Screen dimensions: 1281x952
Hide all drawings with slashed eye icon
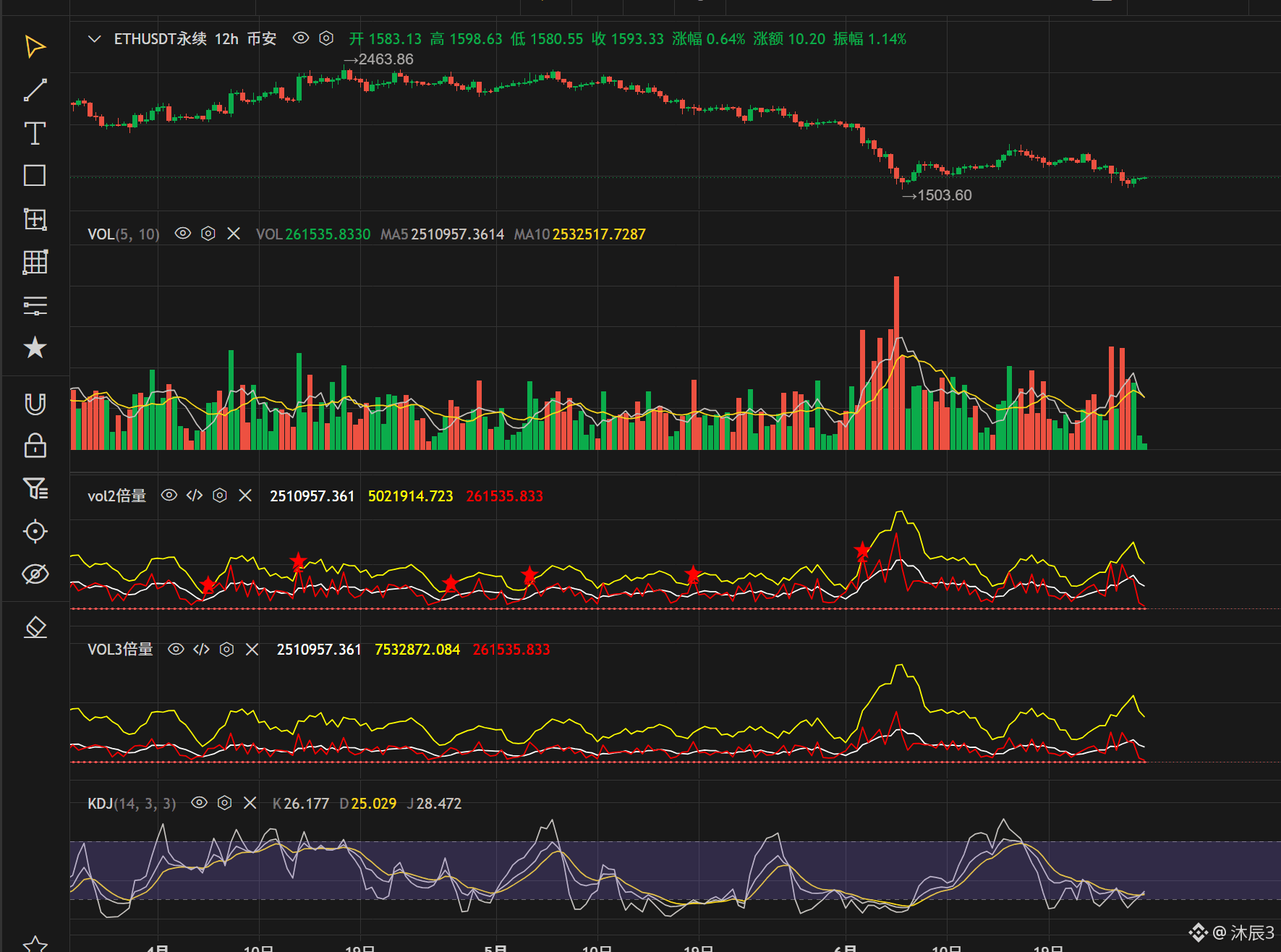point(35,574)
